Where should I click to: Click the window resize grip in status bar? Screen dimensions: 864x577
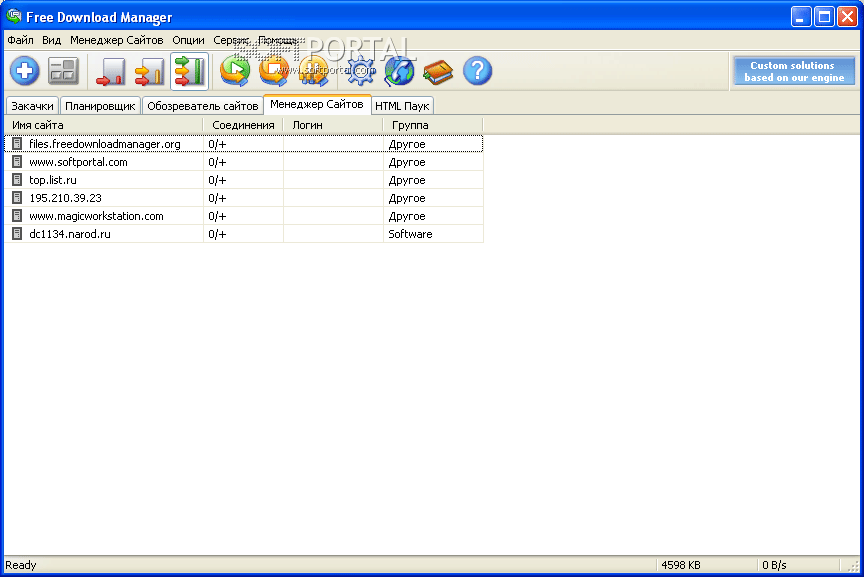point(853,565)
